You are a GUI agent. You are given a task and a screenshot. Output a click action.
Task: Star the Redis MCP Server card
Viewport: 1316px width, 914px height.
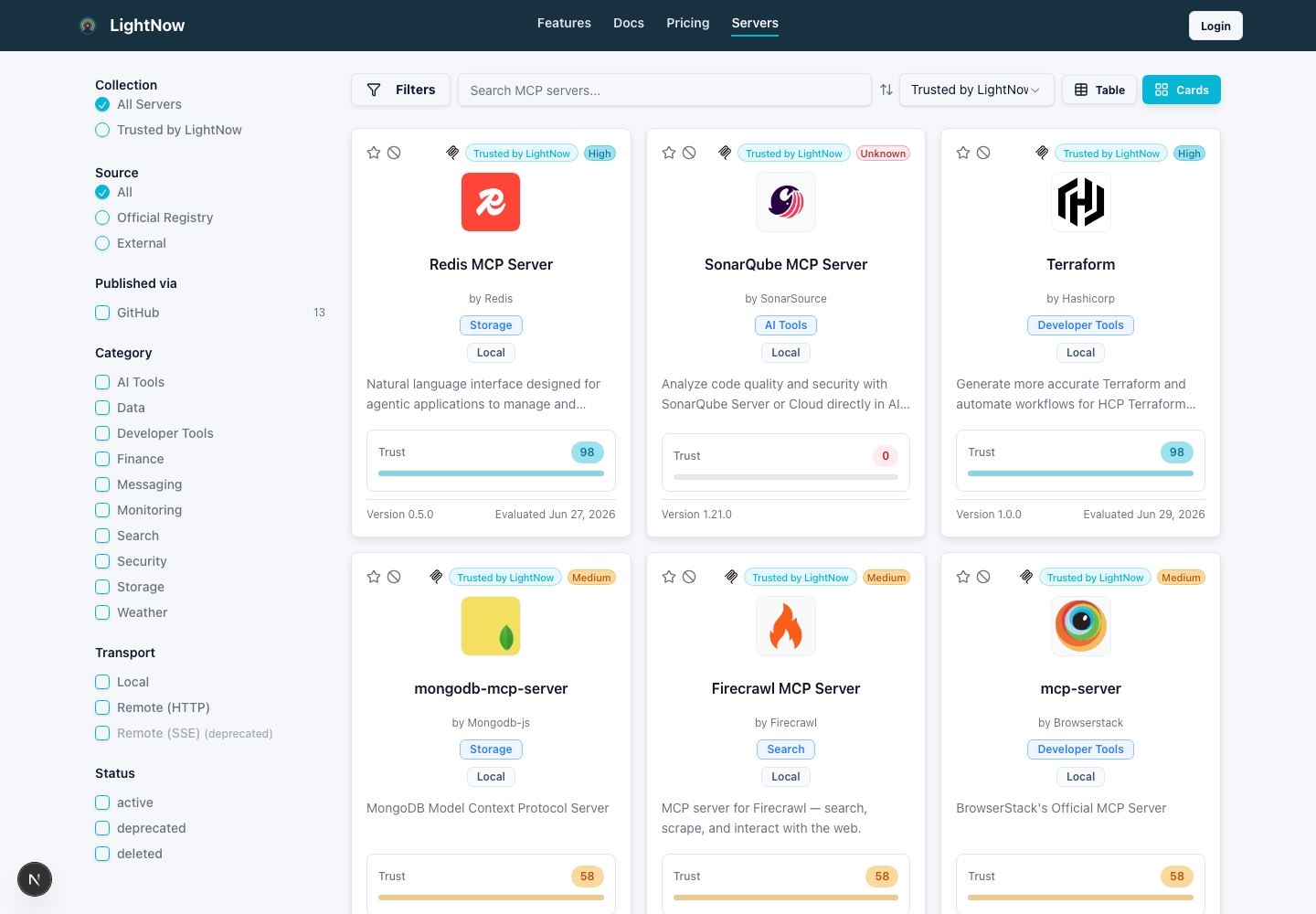coord(374,153)
